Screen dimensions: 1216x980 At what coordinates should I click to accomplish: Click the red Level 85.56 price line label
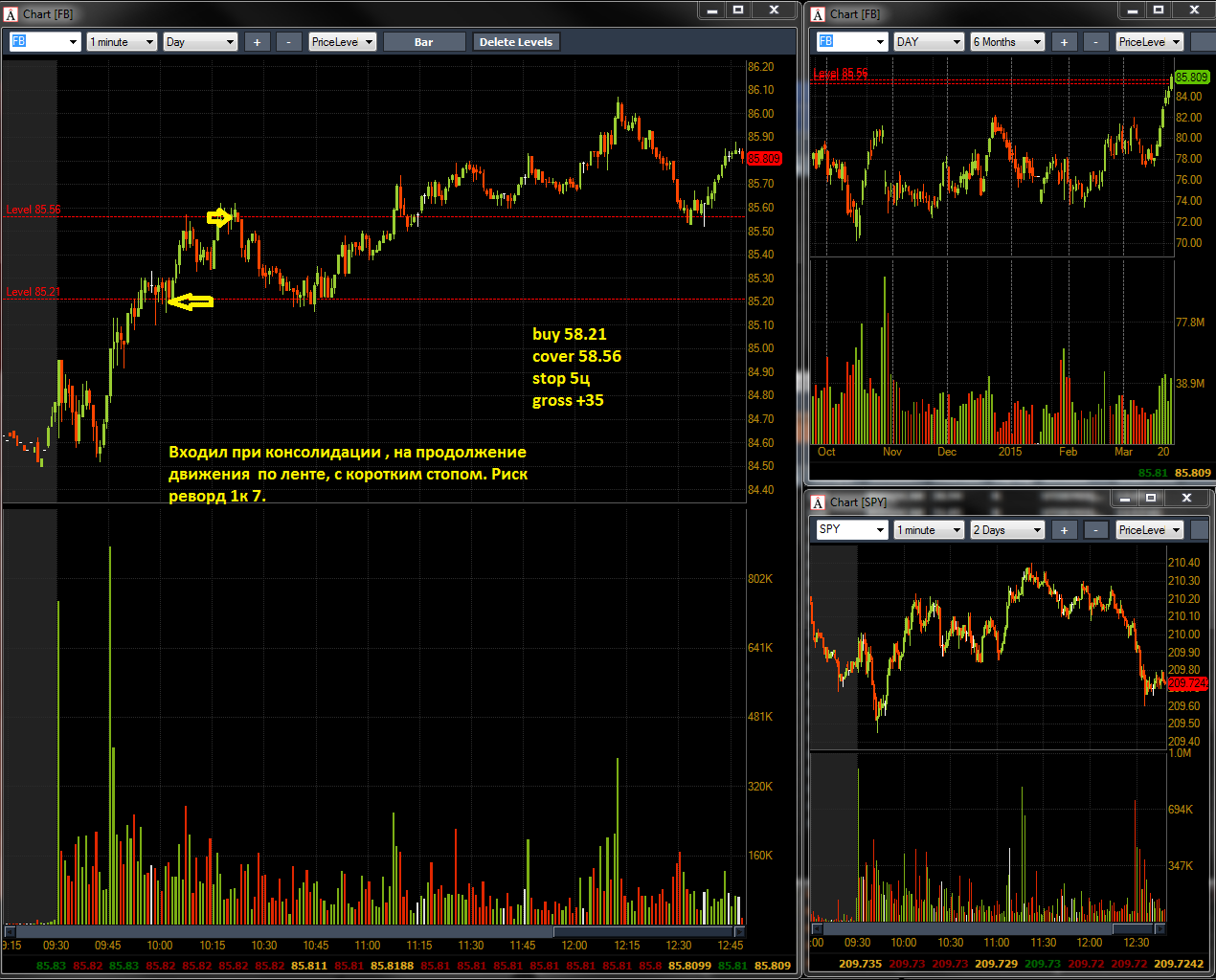(34, 210)
